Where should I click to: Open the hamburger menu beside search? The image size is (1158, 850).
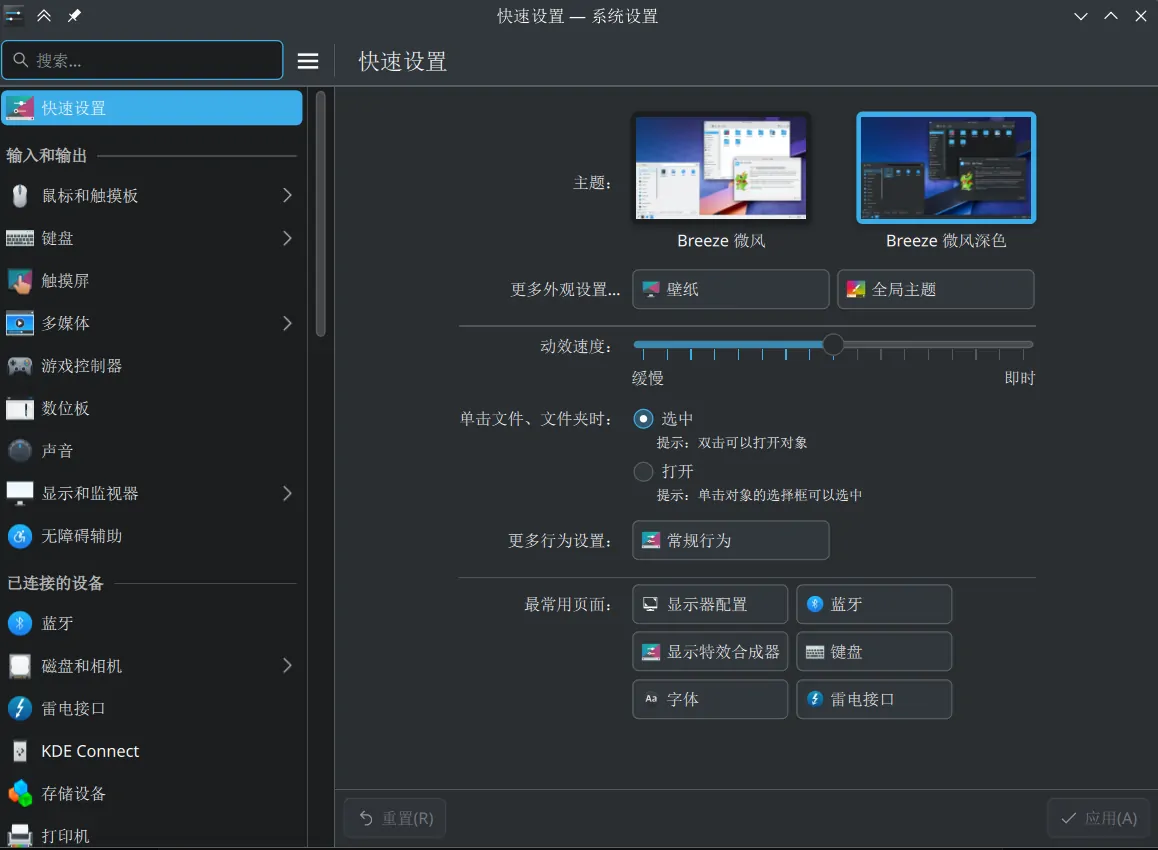(x=307, y=60)
